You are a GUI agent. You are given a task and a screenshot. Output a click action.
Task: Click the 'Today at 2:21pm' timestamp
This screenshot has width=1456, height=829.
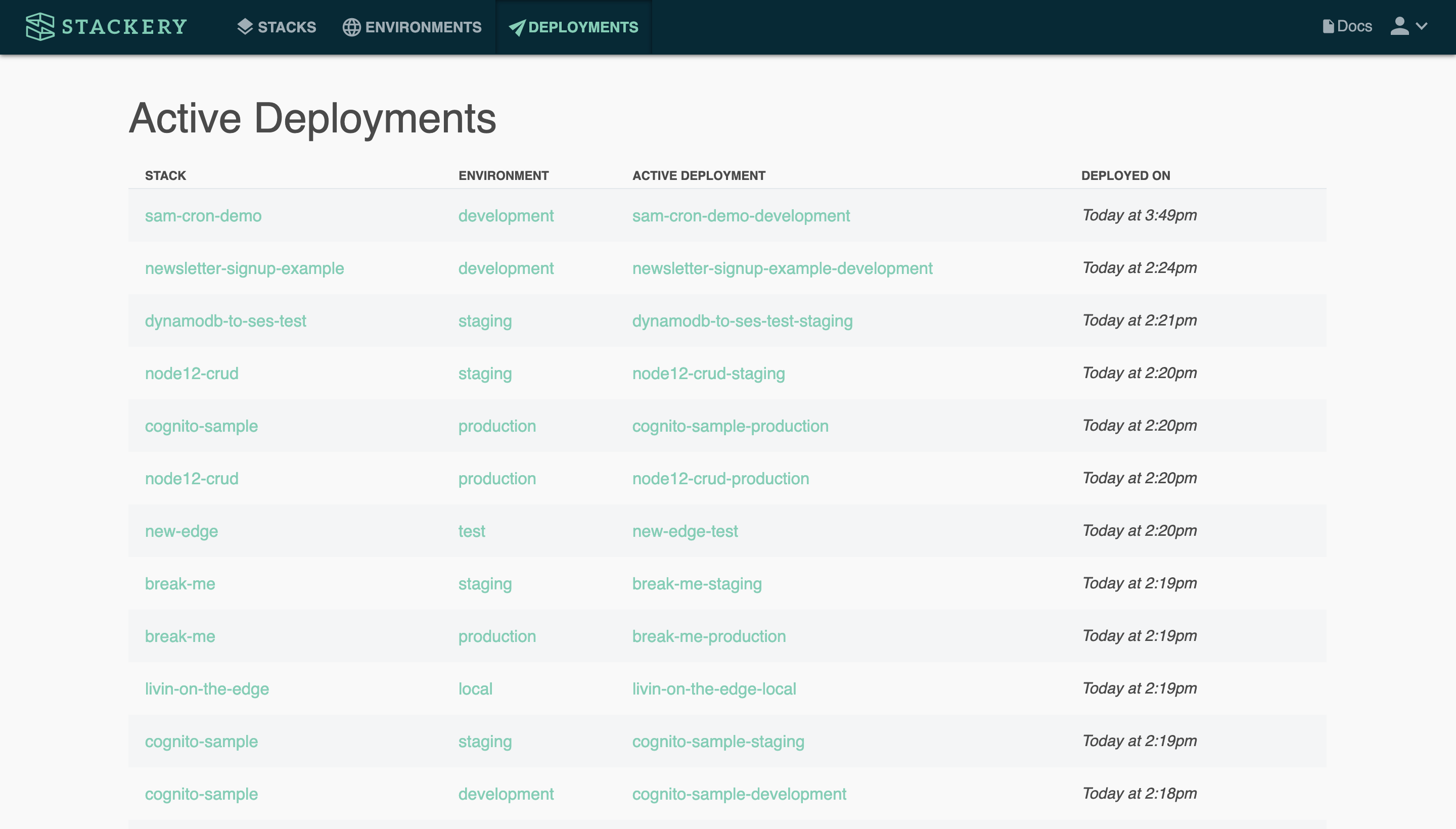[1140, 320]
